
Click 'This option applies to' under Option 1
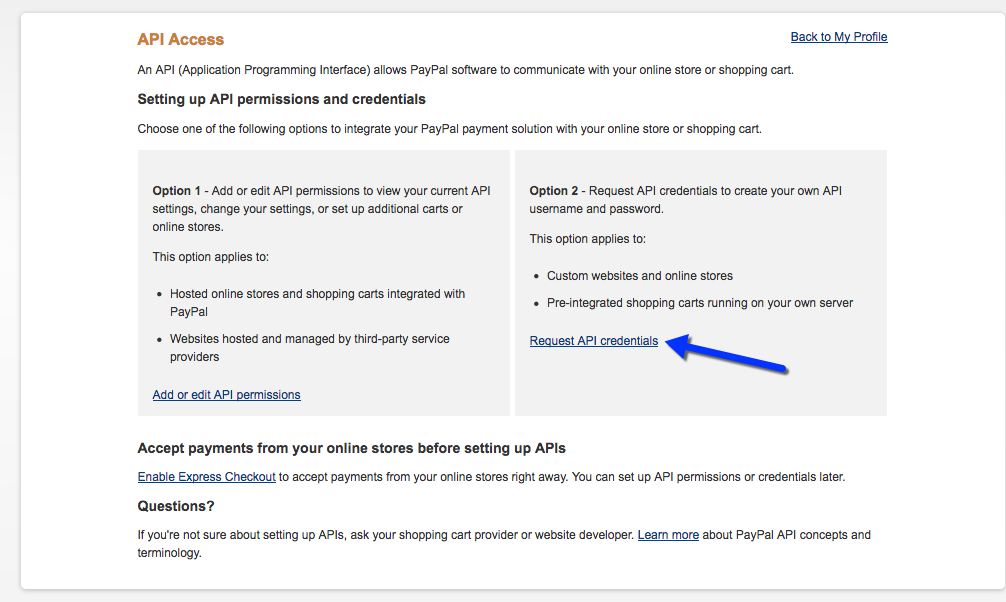[x=210, y=257]
